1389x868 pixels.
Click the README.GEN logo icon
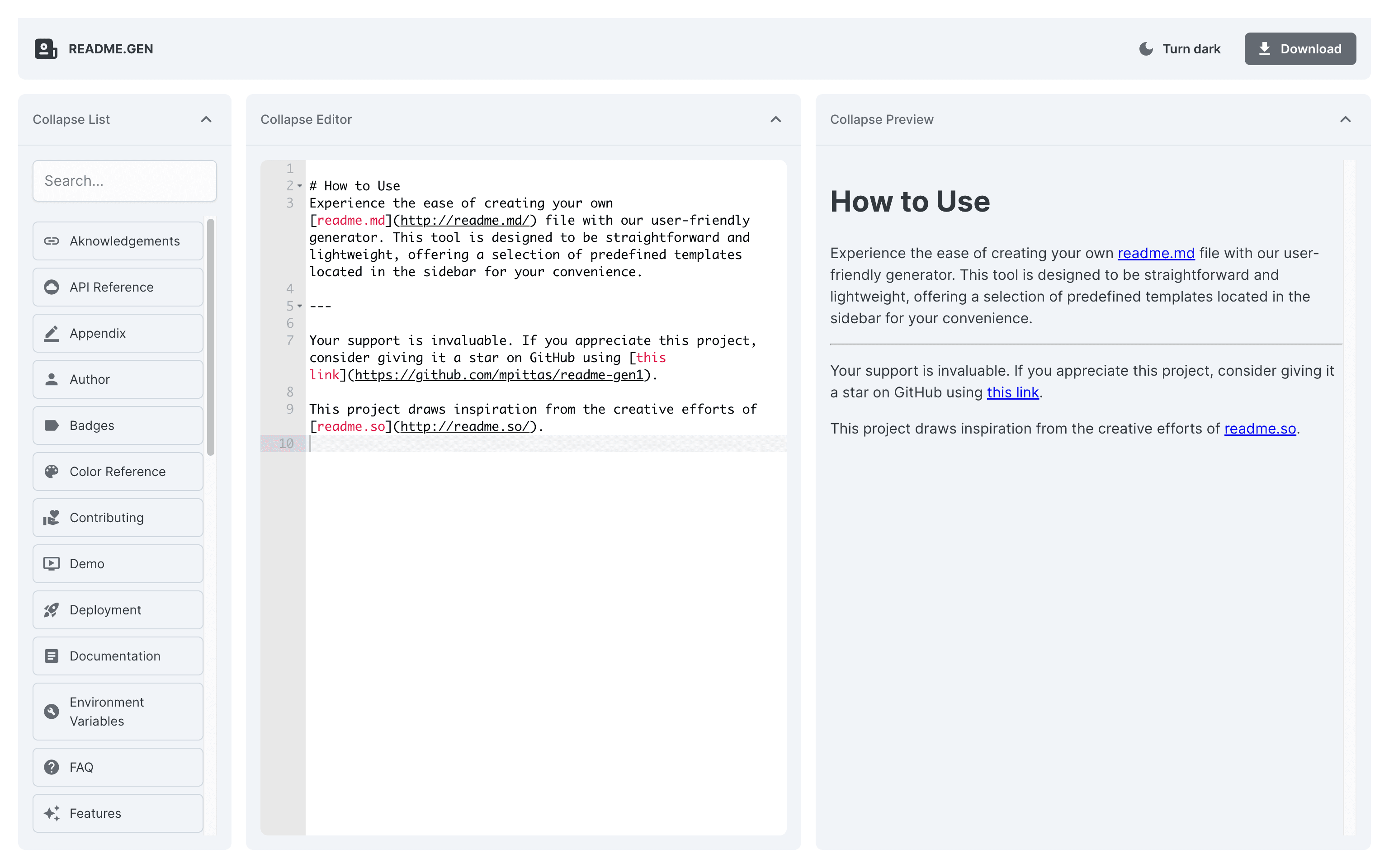click(46, 49)
